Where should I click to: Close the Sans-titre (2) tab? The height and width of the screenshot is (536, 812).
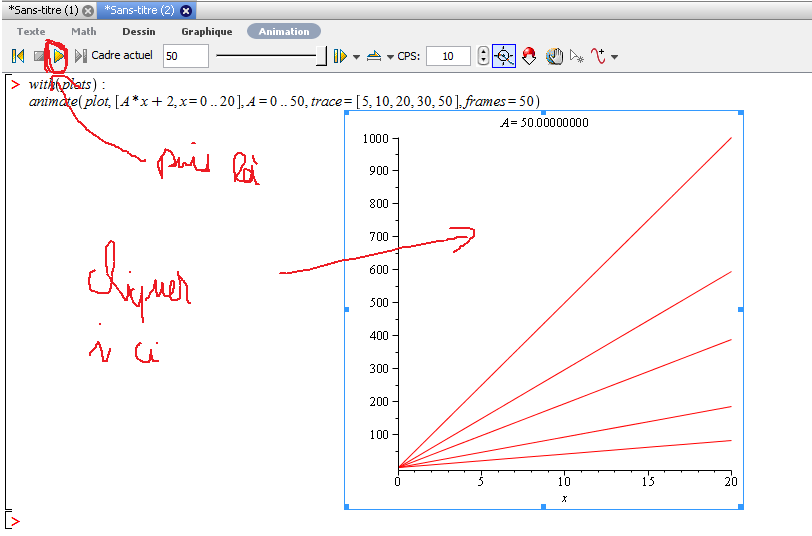click(x=186, y=10)
